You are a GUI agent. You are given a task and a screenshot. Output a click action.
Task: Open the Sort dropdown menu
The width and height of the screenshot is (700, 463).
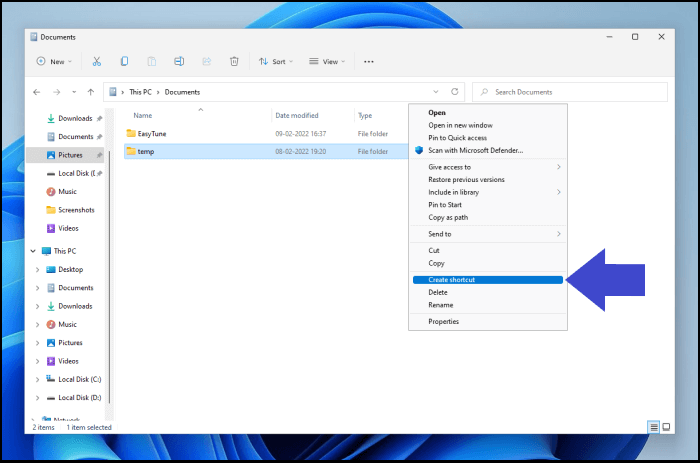276,61
